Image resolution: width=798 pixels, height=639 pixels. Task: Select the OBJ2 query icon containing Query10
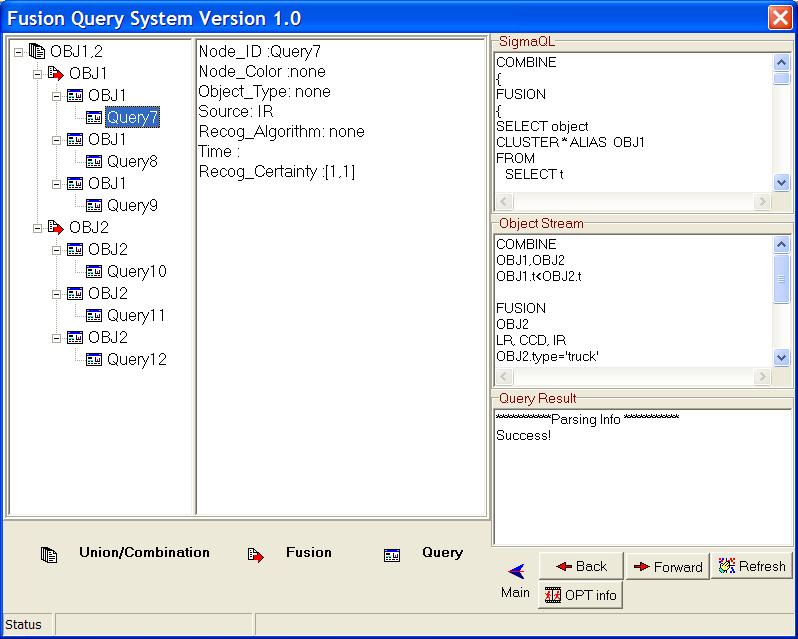tap(75, 250)
